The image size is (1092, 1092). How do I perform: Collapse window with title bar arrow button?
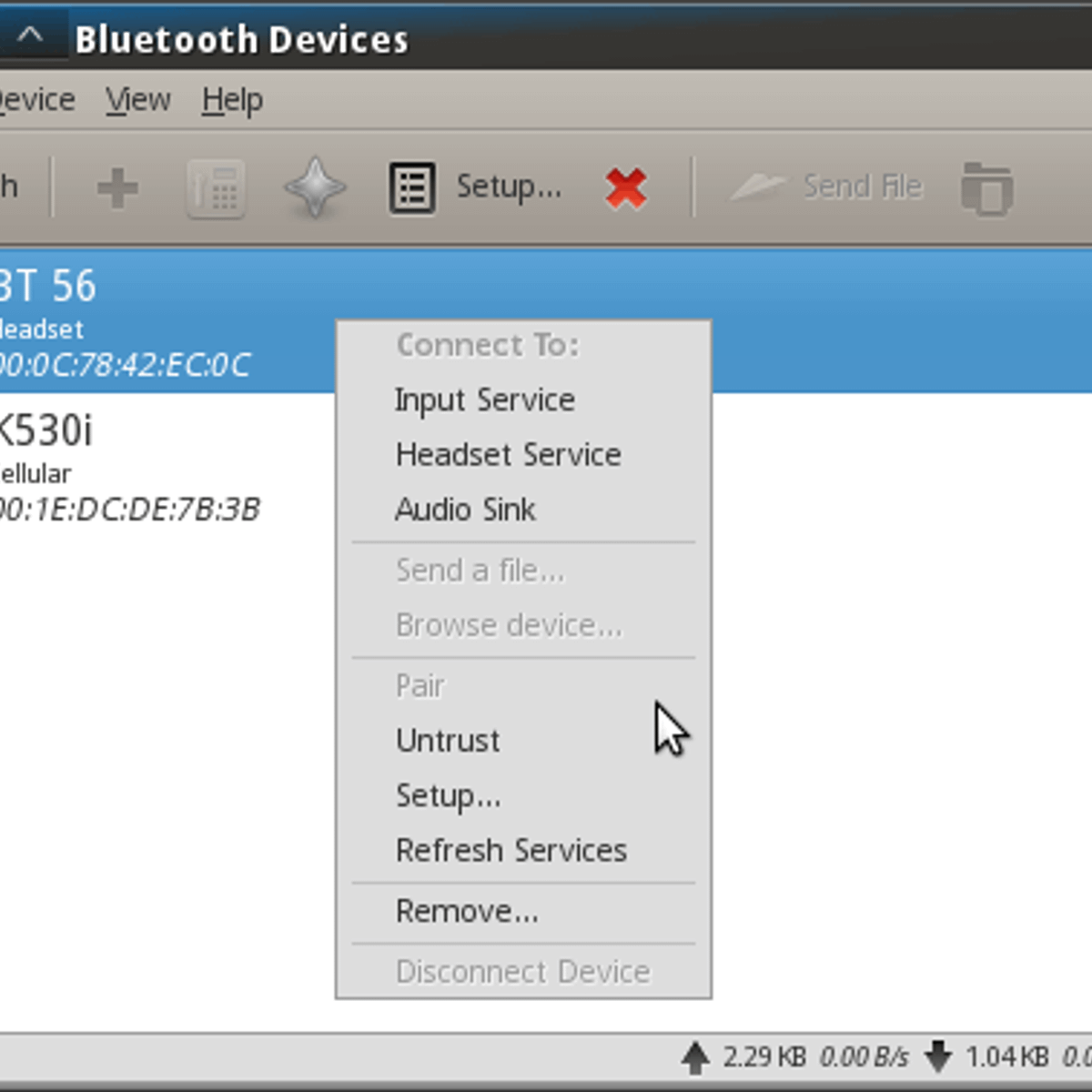(30, 36)
